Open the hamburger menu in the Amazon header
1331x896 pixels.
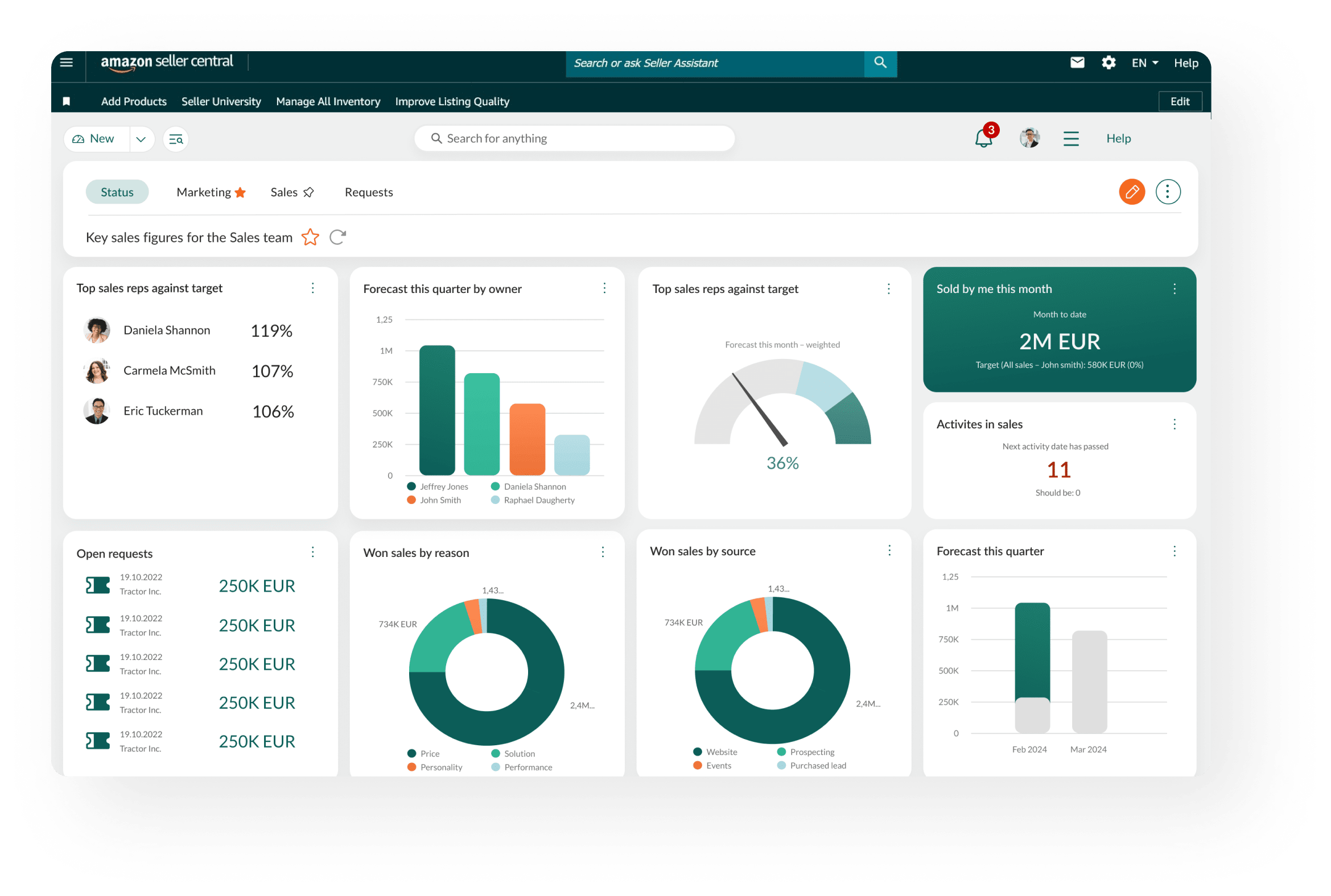(x=66, y=63)
